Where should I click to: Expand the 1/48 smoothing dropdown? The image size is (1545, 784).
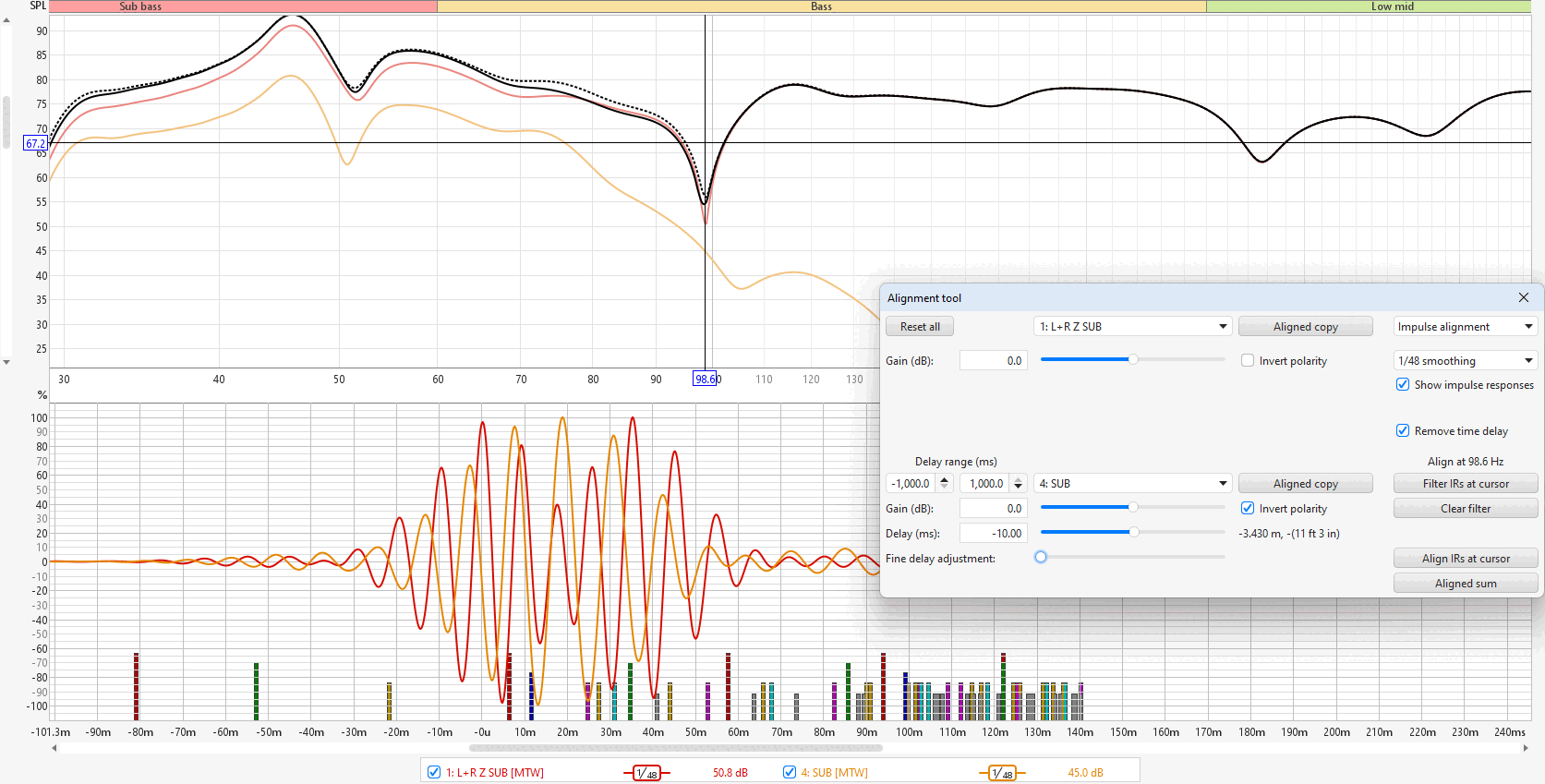pos(1465,361)
